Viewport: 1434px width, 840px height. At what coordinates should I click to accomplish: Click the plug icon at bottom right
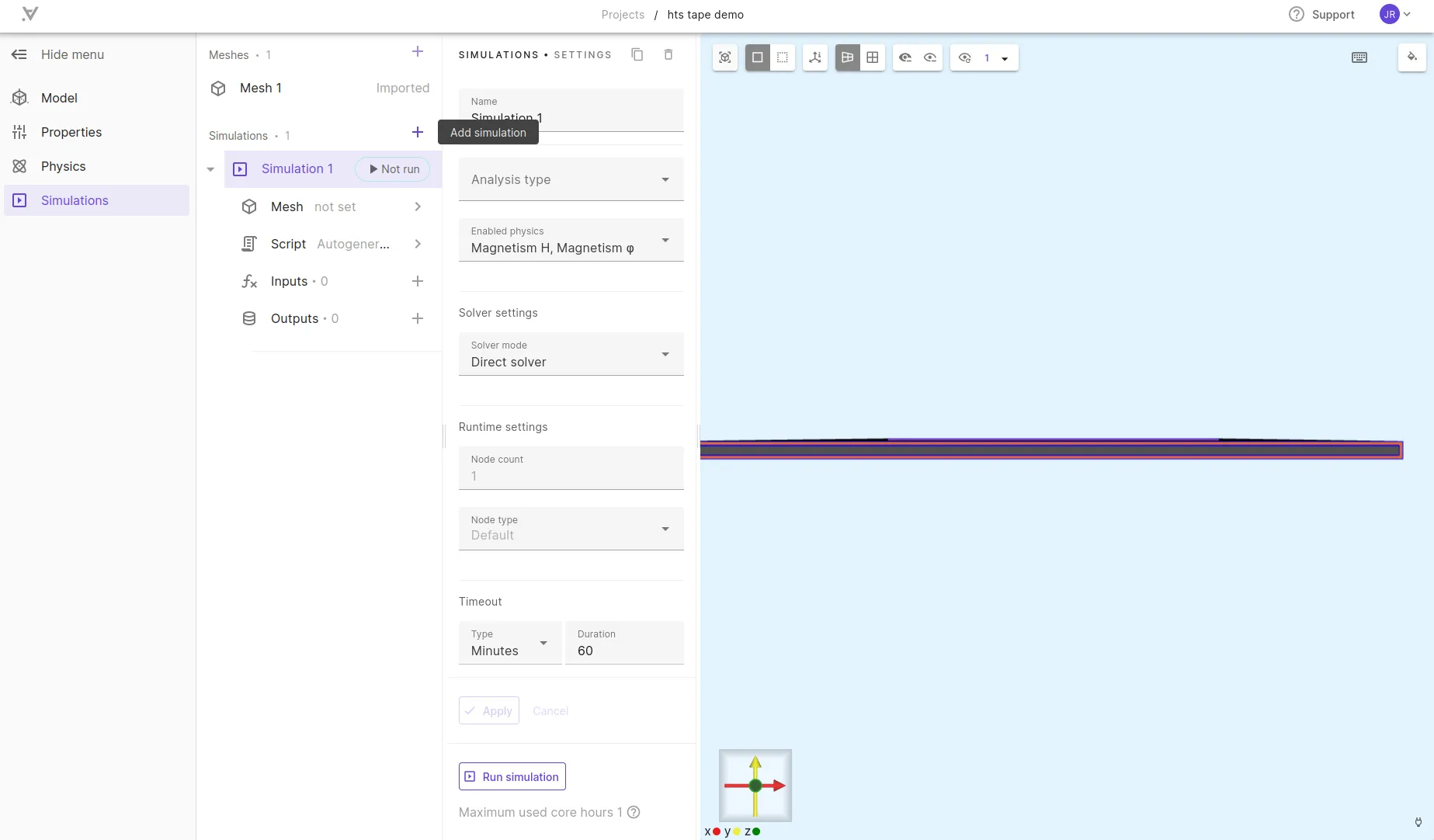coord(1418,822)
